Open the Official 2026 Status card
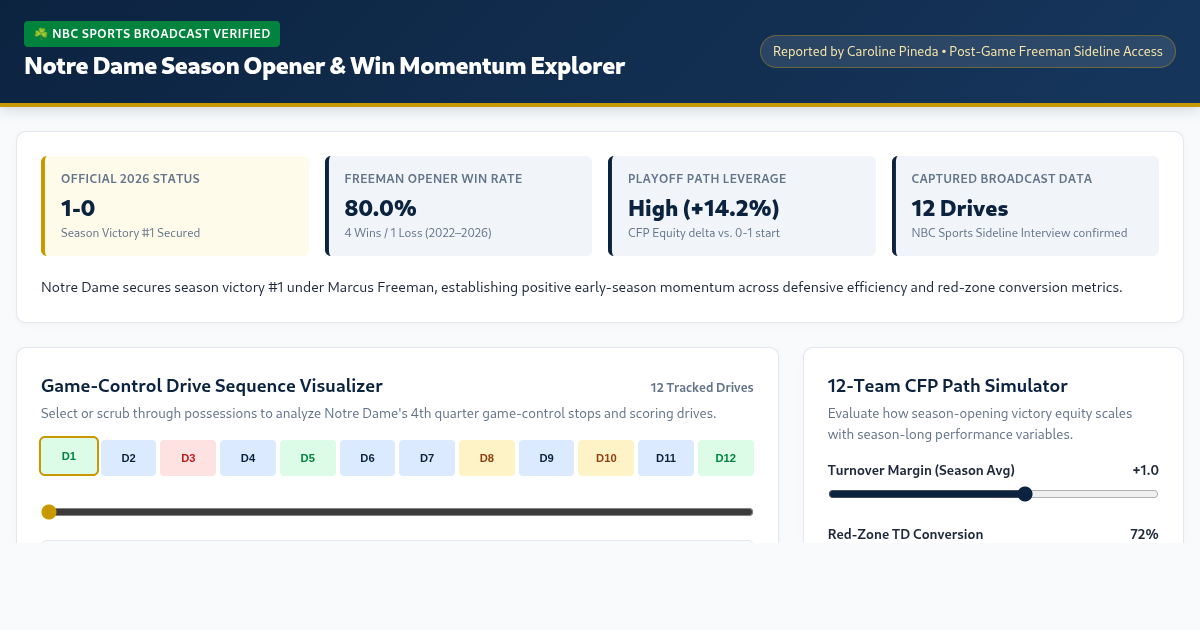Image resolution: width=1200 pixels, height=630 pixels. click(175, 206)
